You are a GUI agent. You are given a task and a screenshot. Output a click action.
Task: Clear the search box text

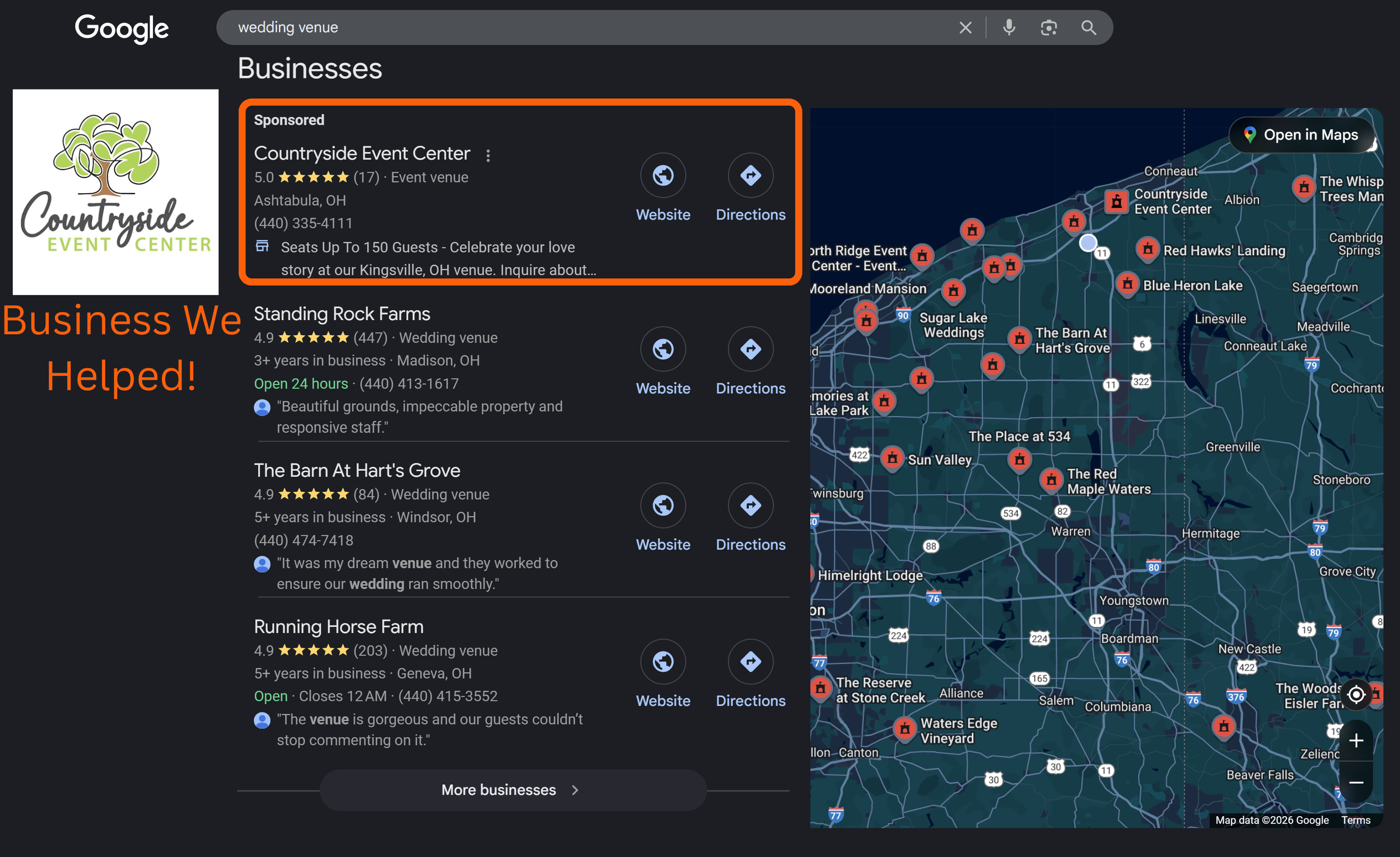(x=965, y=28)
